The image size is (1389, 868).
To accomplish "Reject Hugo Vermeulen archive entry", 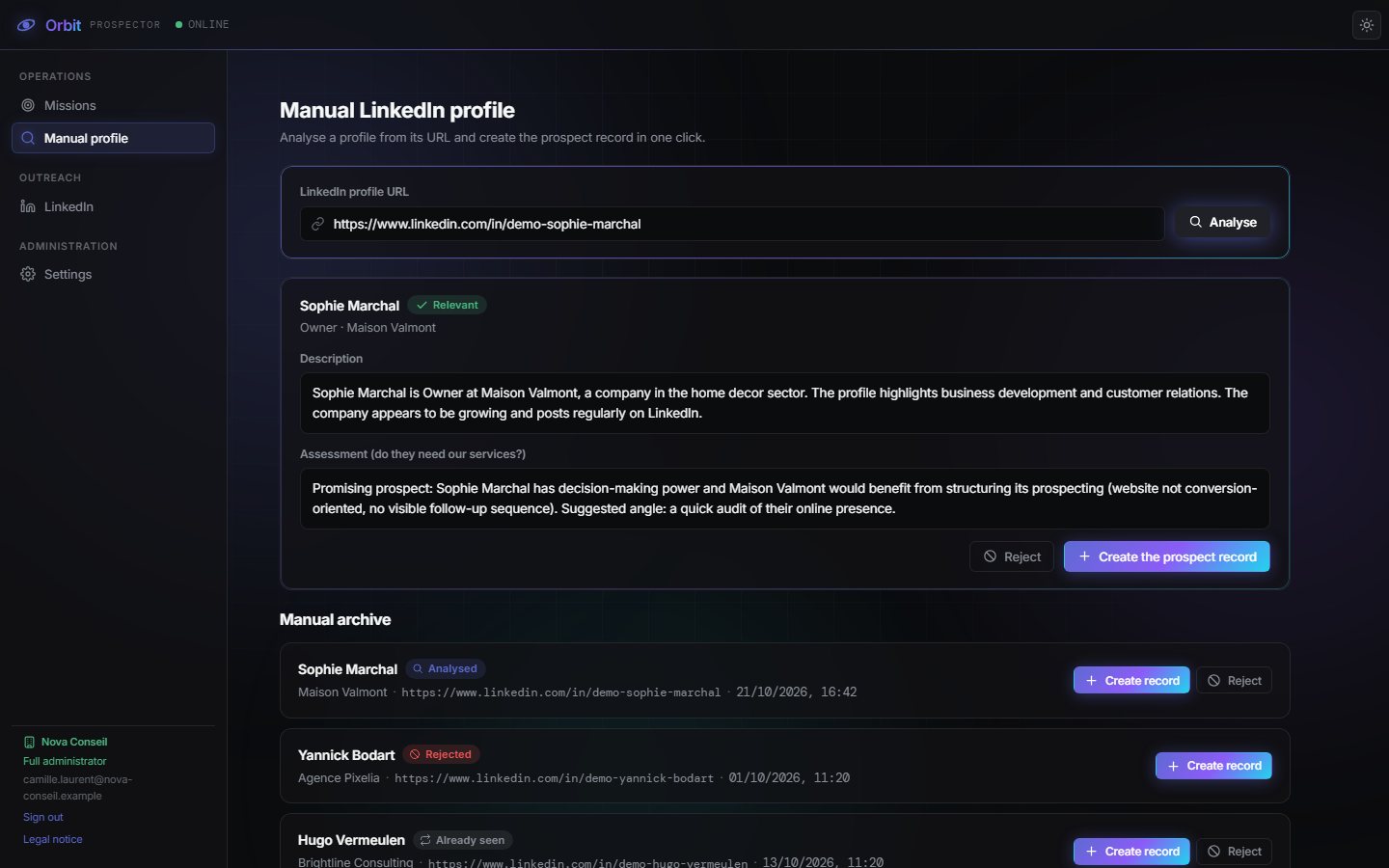I will pyautogui.click(x=1235, y=852).
